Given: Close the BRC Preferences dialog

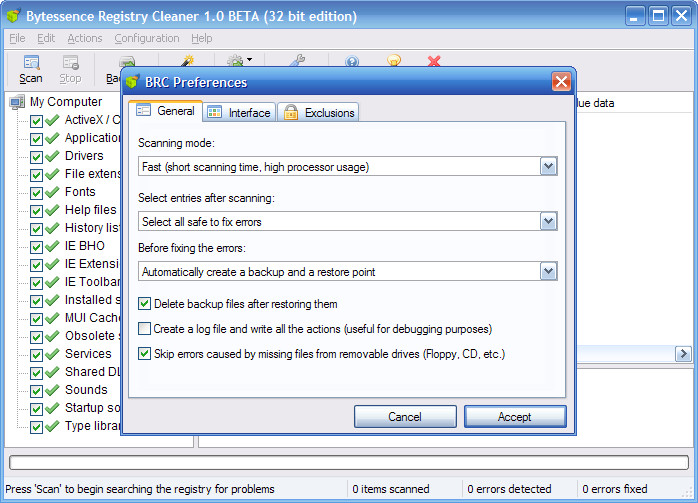Looking at the screenshot, I should [x=561, y=81].
